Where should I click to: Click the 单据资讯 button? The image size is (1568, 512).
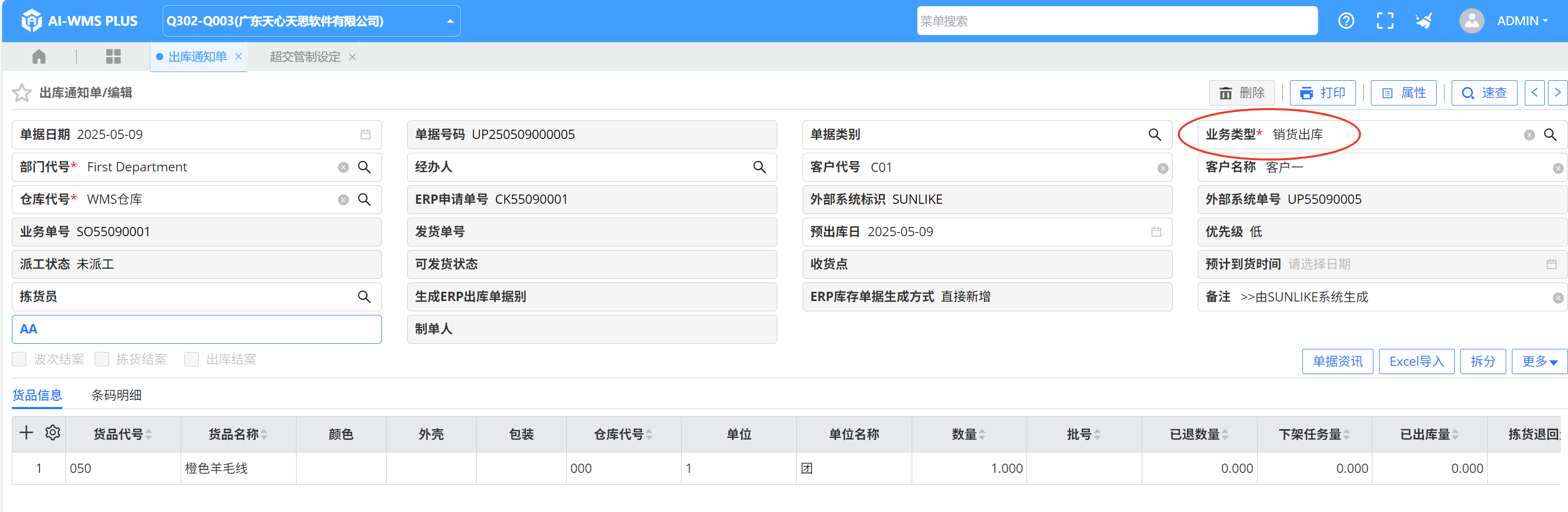click(x=1337, y=362)
